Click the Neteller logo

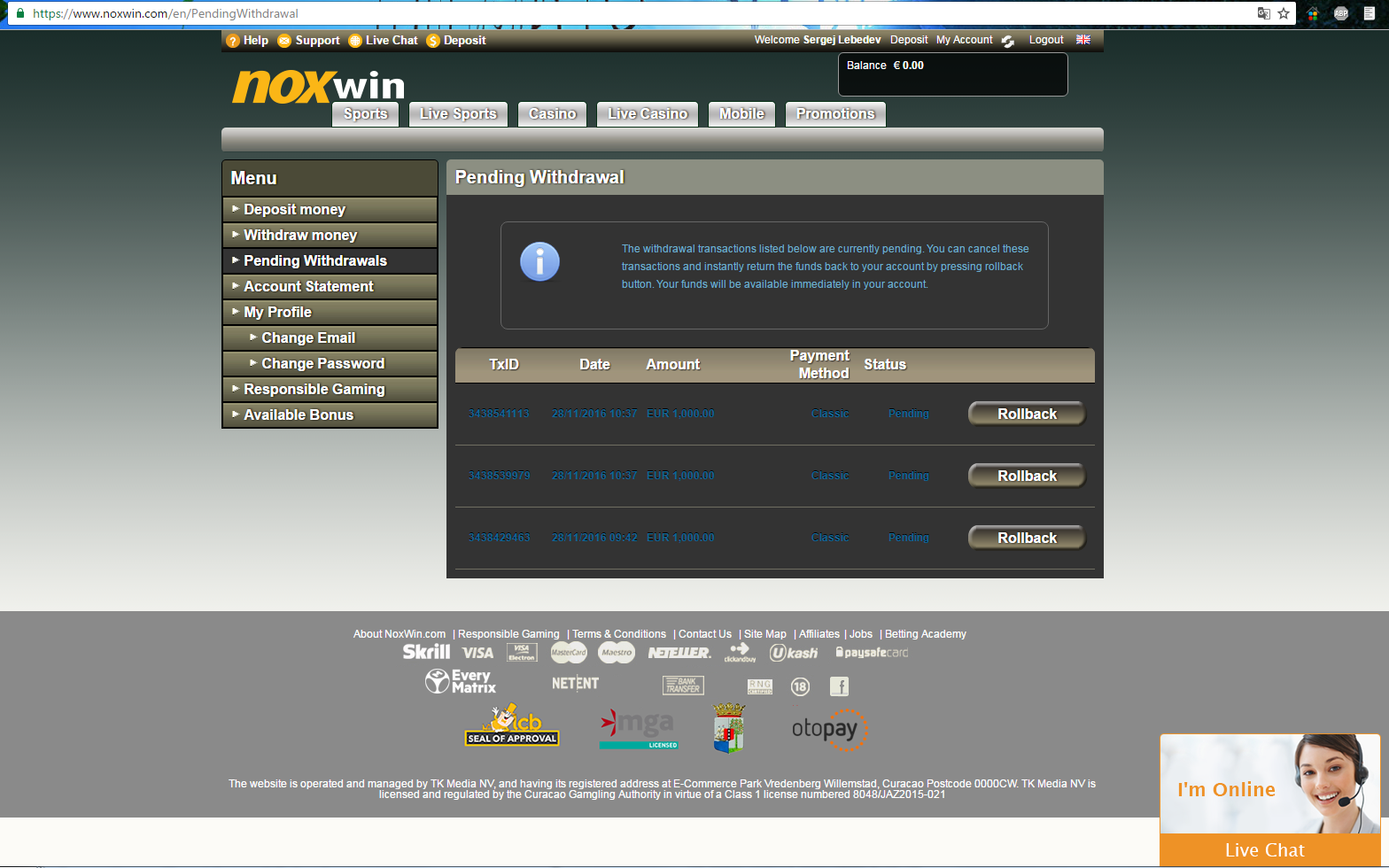point(679,653)
